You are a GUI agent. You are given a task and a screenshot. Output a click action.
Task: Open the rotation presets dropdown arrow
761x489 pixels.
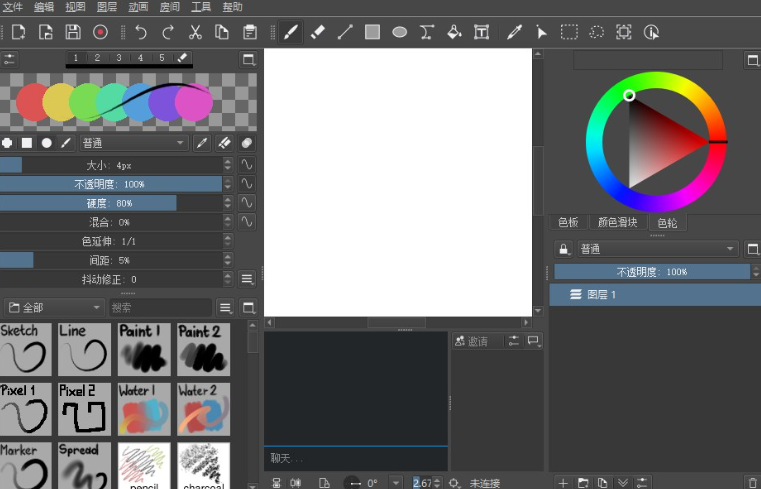(x=396, y=483)
